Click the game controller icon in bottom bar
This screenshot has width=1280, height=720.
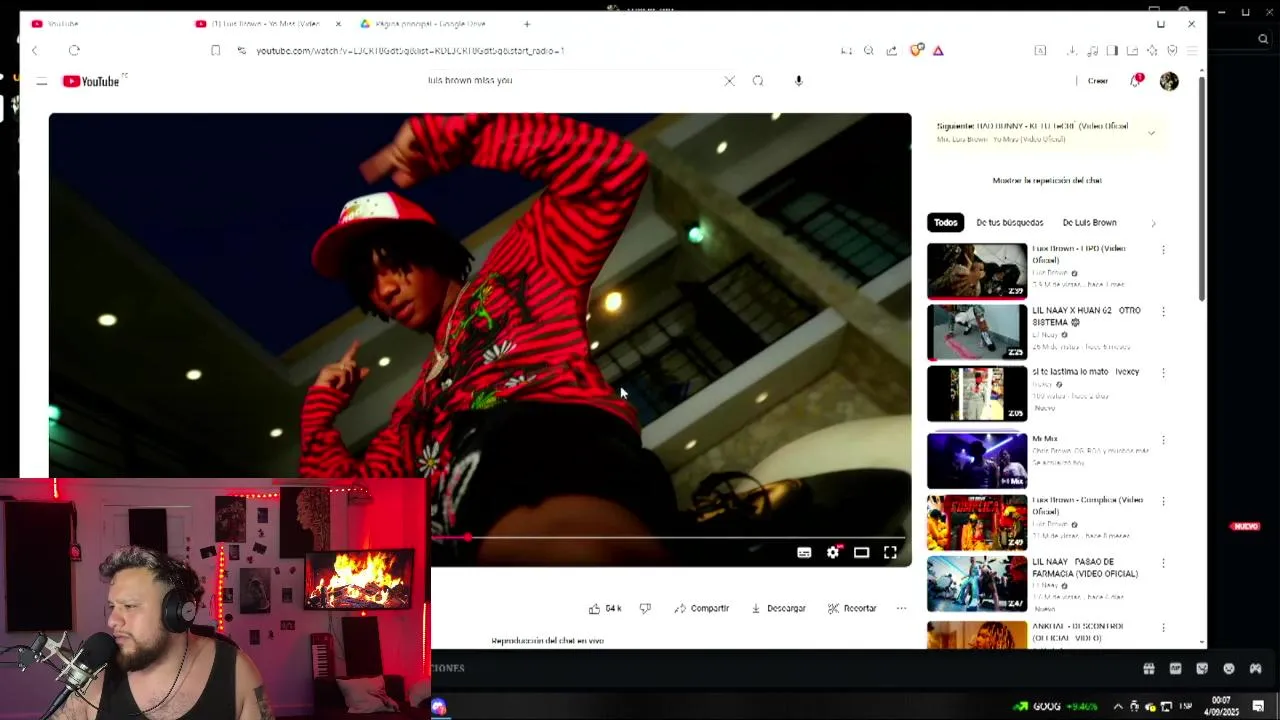point(1256,669)
